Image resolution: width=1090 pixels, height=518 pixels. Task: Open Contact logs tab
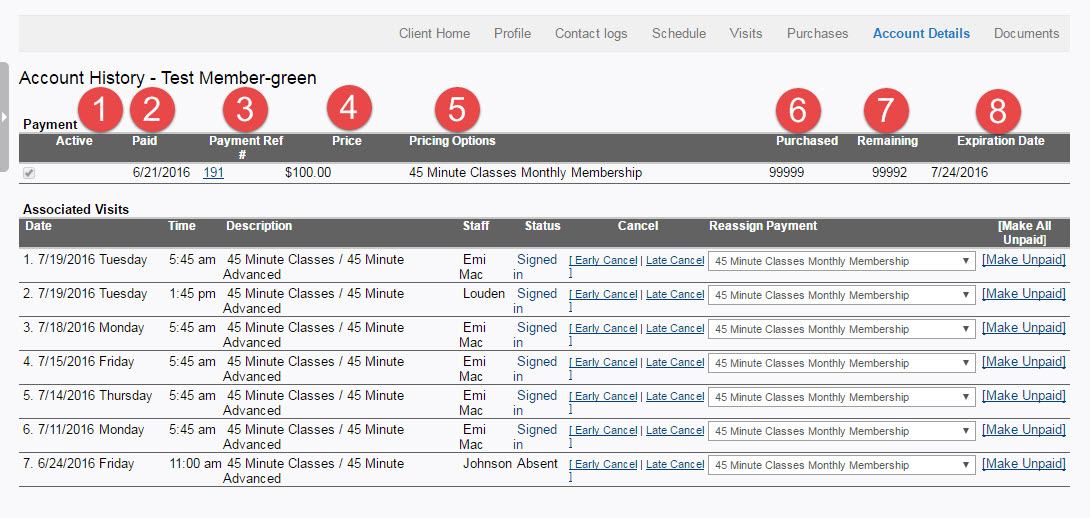[x=591, y=33]
